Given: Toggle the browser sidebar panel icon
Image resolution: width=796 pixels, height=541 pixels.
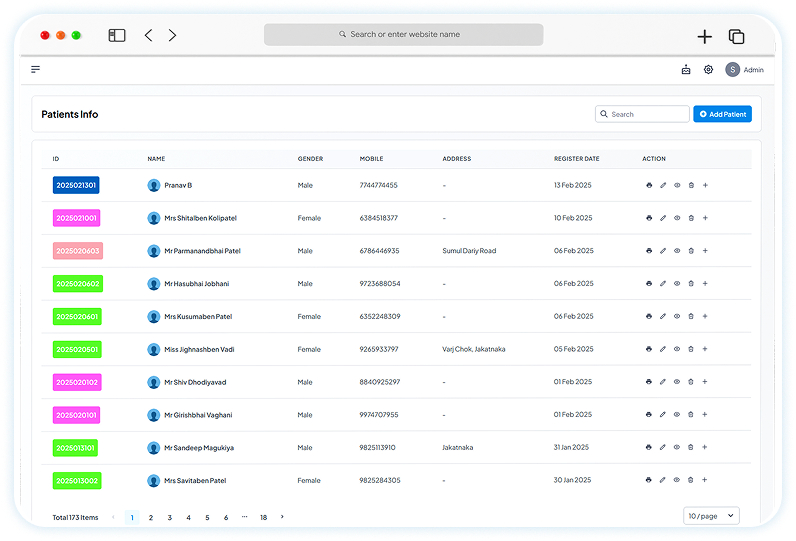Looking at the screenshot, I should point(117,35).
